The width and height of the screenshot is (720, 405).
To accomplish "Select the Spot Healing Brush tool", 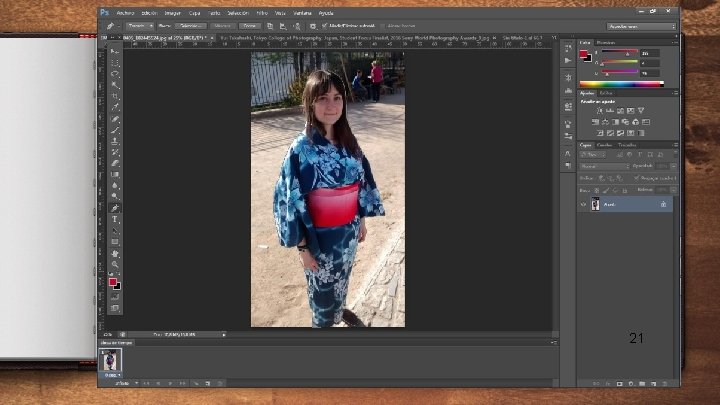I will click(115, 119).
